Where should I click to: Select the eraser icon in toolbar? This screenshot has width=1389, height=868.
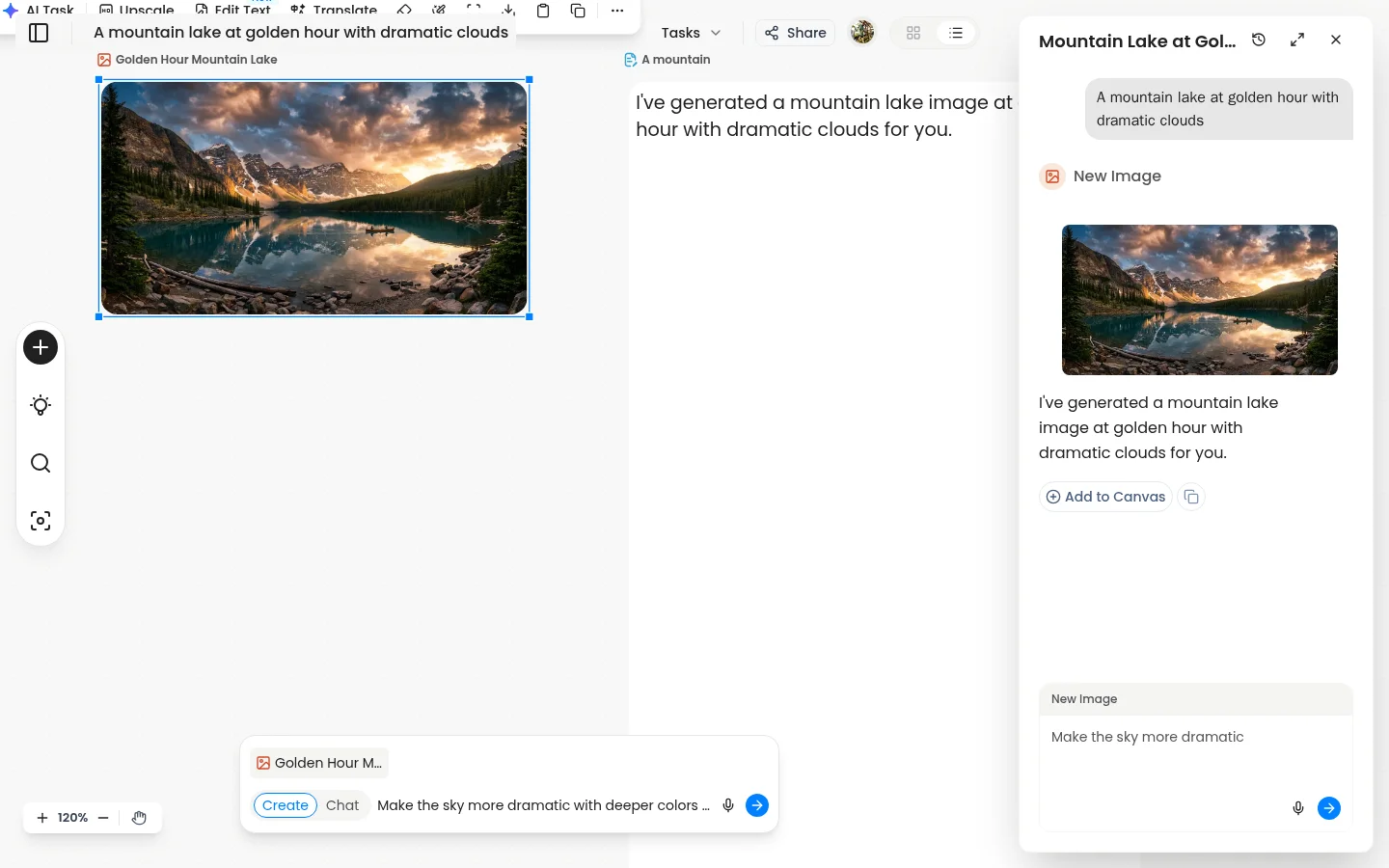click(404, 10)
